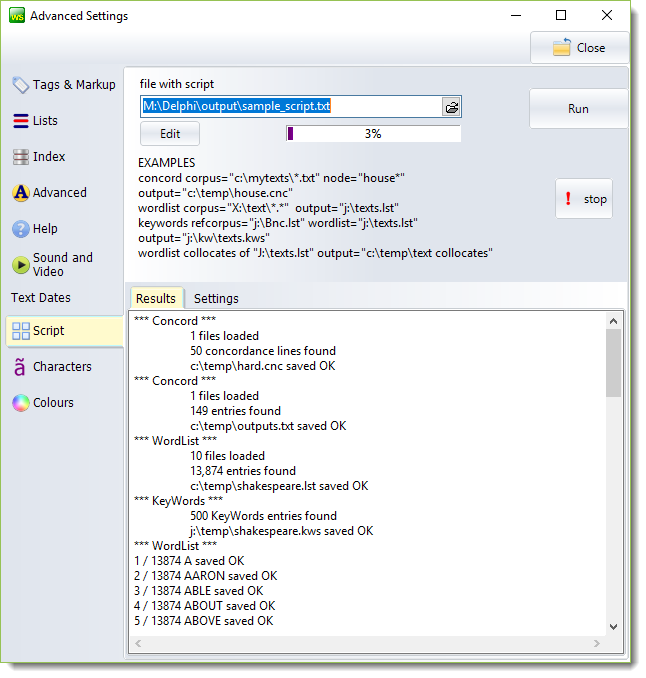Open the Tags & Markup section
Image resolution: width=646 pixels, height=678 pixels.
click(74, 85)
